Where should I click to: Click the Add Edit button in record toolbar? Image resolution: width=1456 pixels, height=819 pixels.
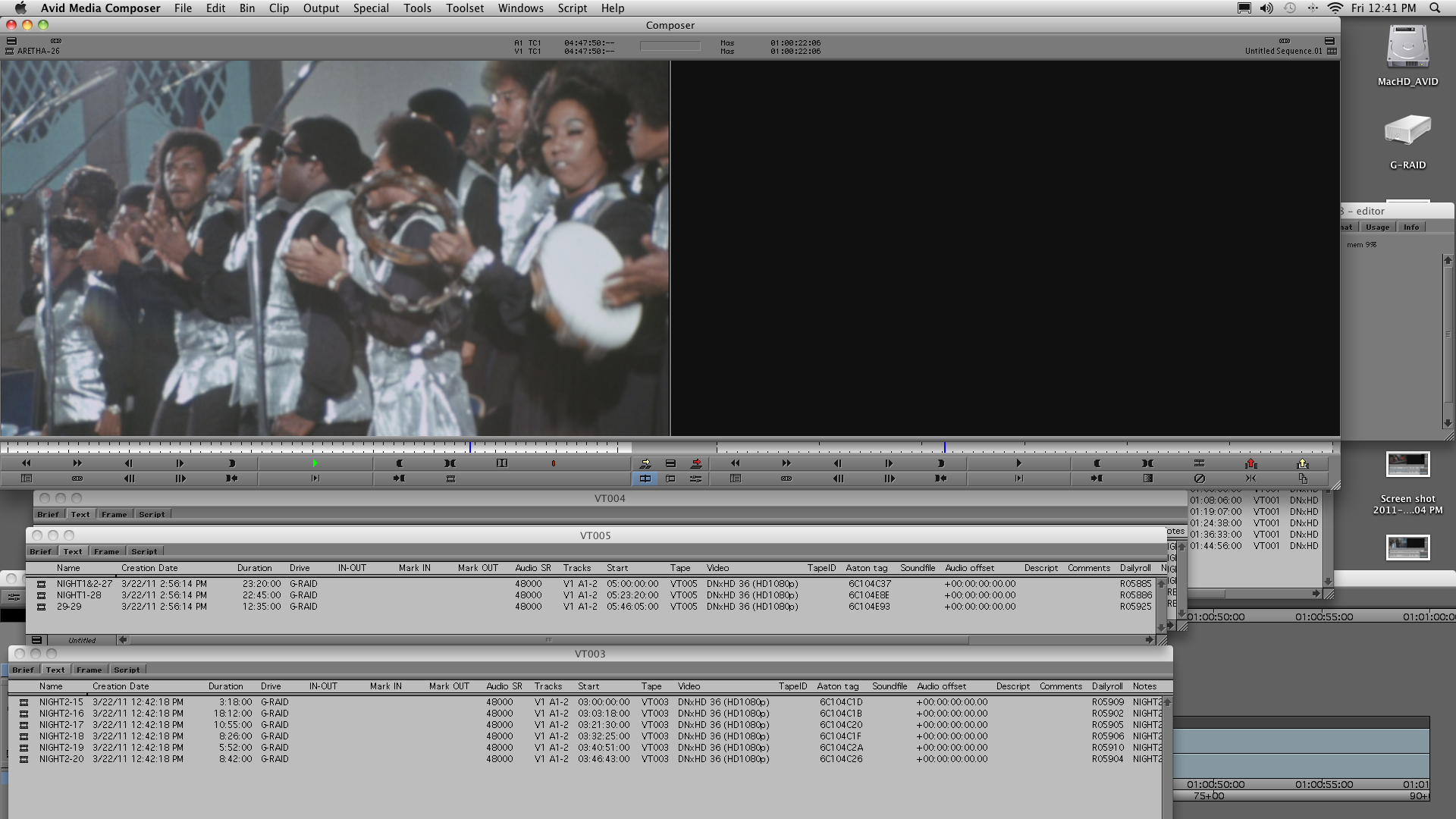1199,463
